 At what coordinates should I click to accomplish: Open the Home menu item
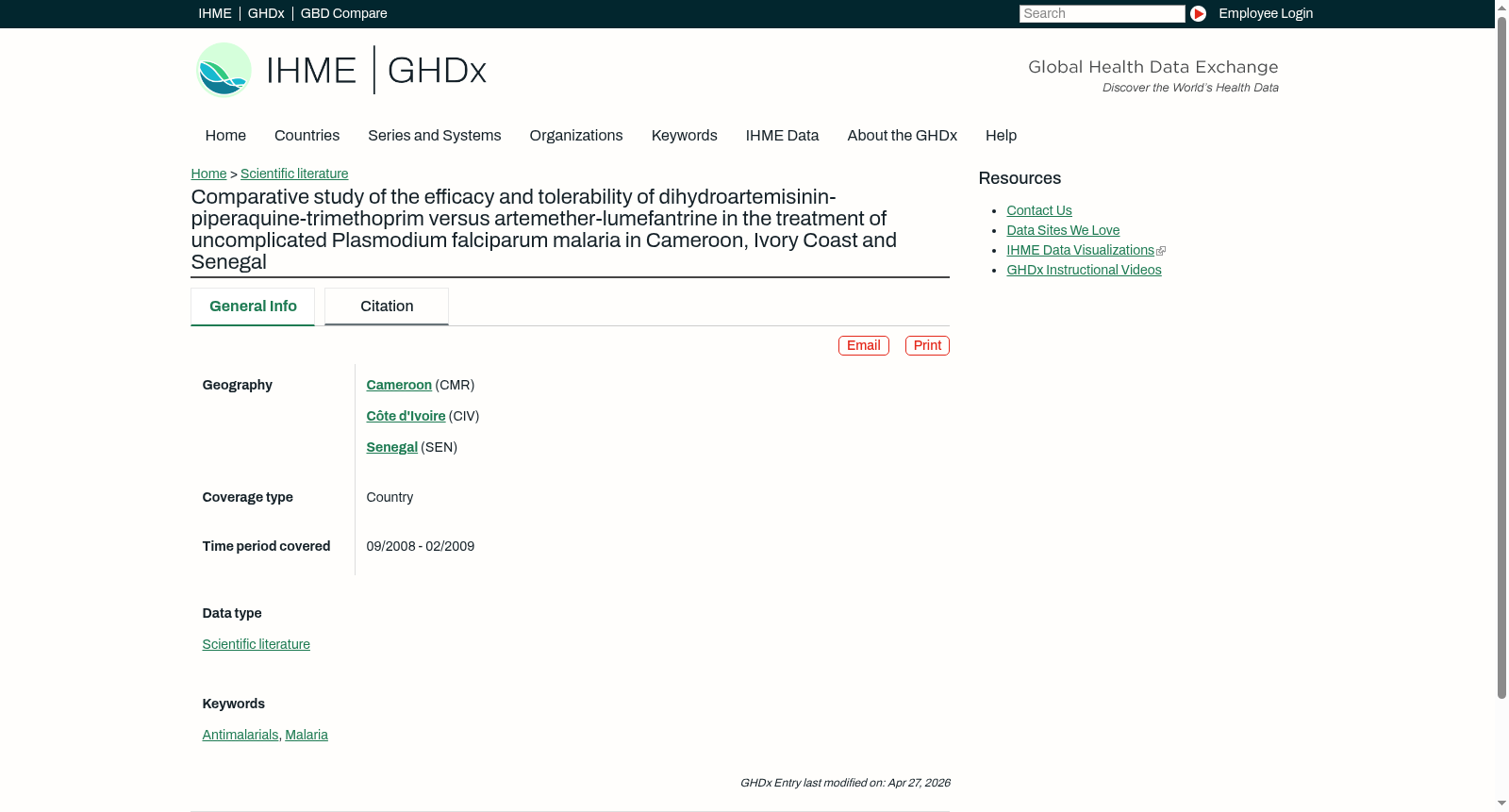(x=225, y=136)
